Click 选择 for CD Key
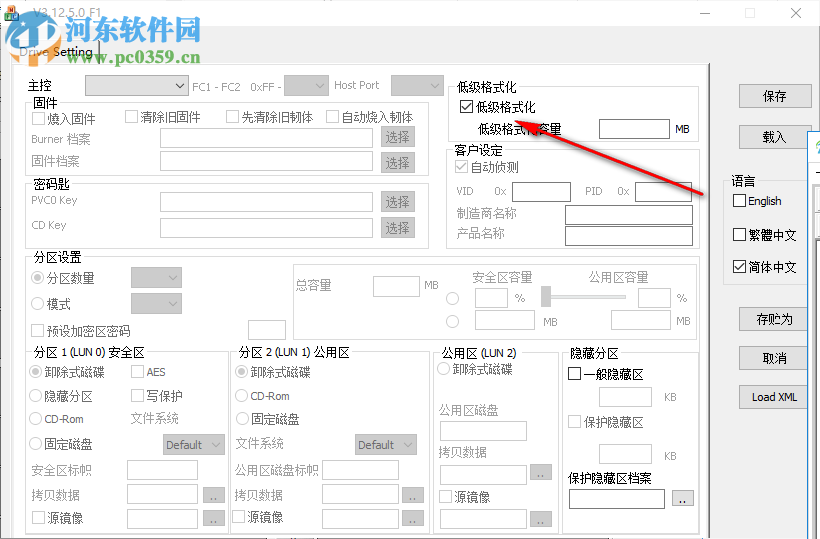Image resolution: width=820 pixels, height=539 pixels. 397,227
